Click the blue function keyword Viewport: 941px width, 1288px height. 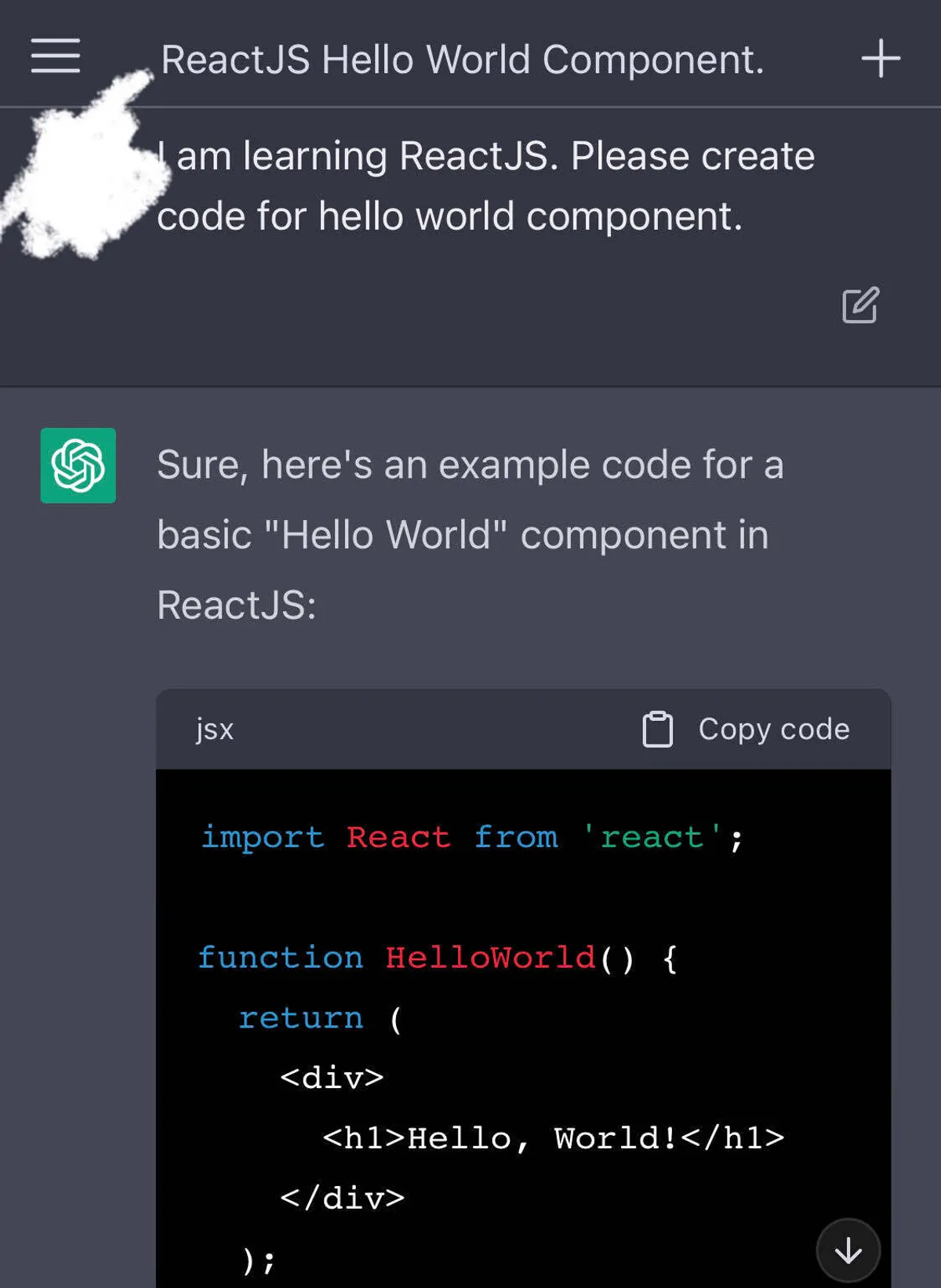(280, 958)
